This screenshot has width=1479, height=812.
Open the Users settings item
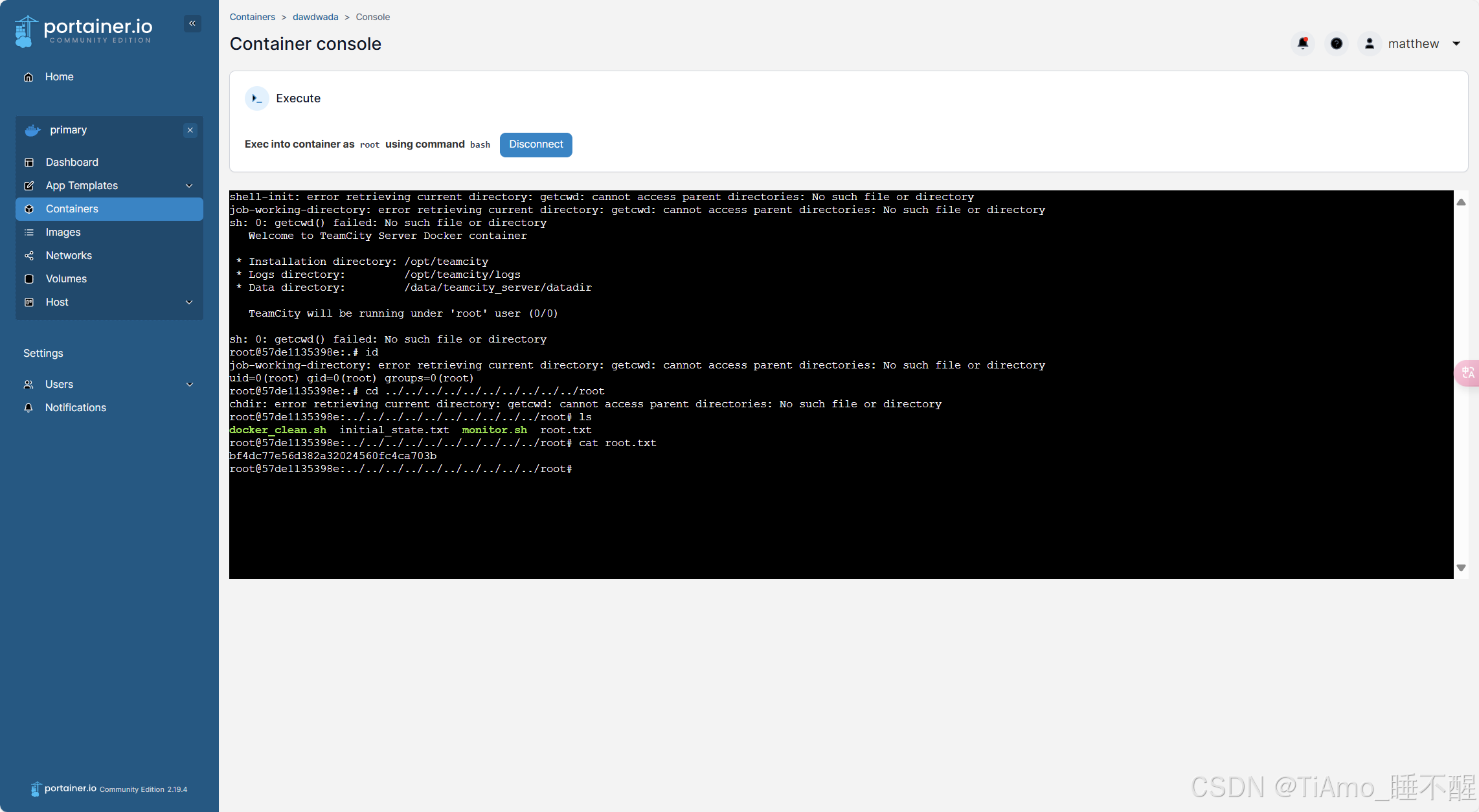[x=109, y=385]
